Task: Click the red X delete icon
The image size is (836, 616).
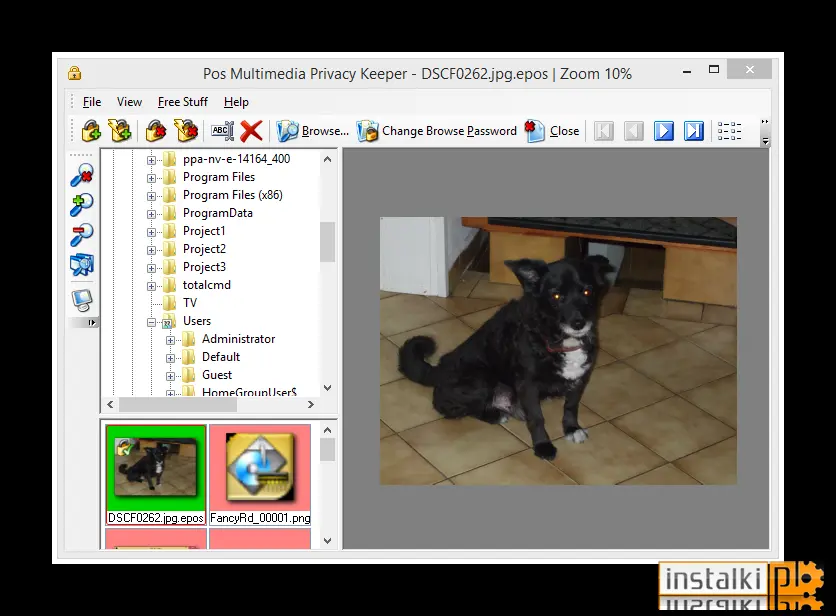Action: click(251, 131)
